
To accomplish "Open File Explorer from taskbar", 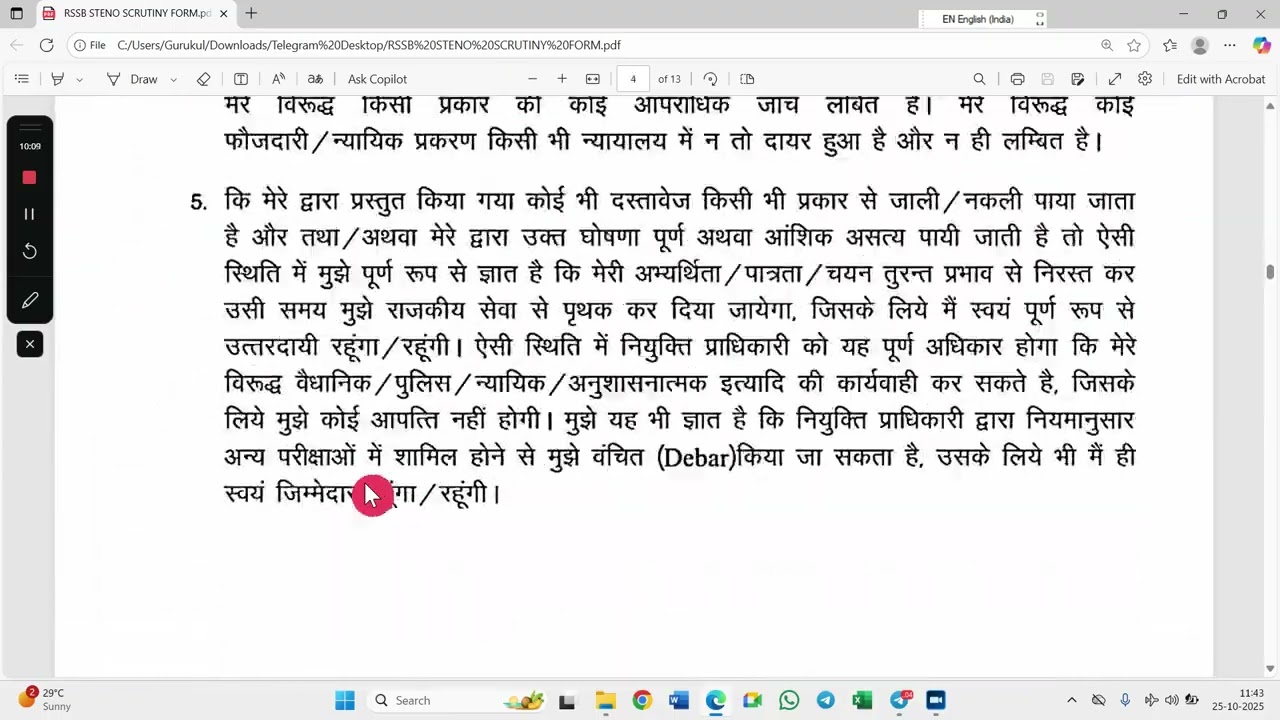I will point(605,700).
